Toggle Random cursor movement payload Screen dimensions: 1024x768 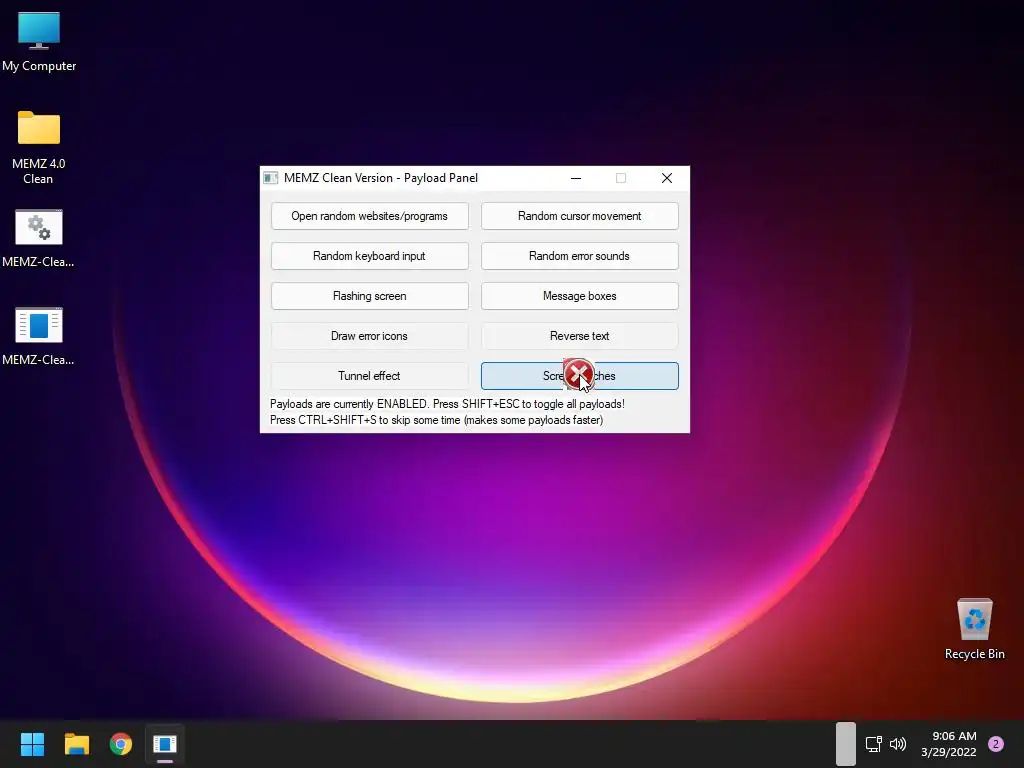click(579, 216)
